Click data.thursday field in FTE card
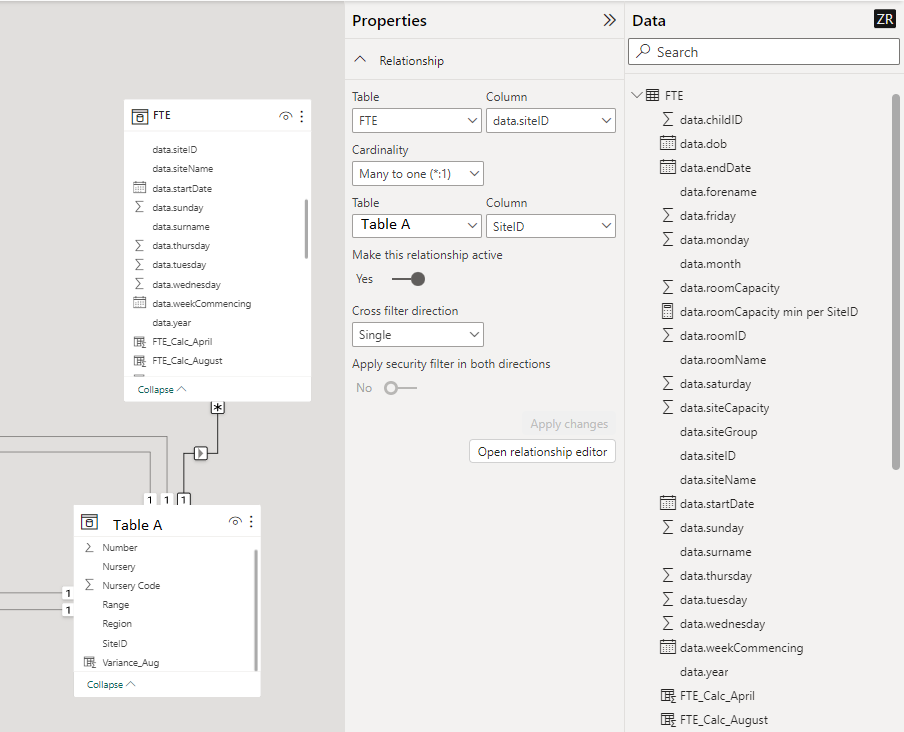 (181, 246)
